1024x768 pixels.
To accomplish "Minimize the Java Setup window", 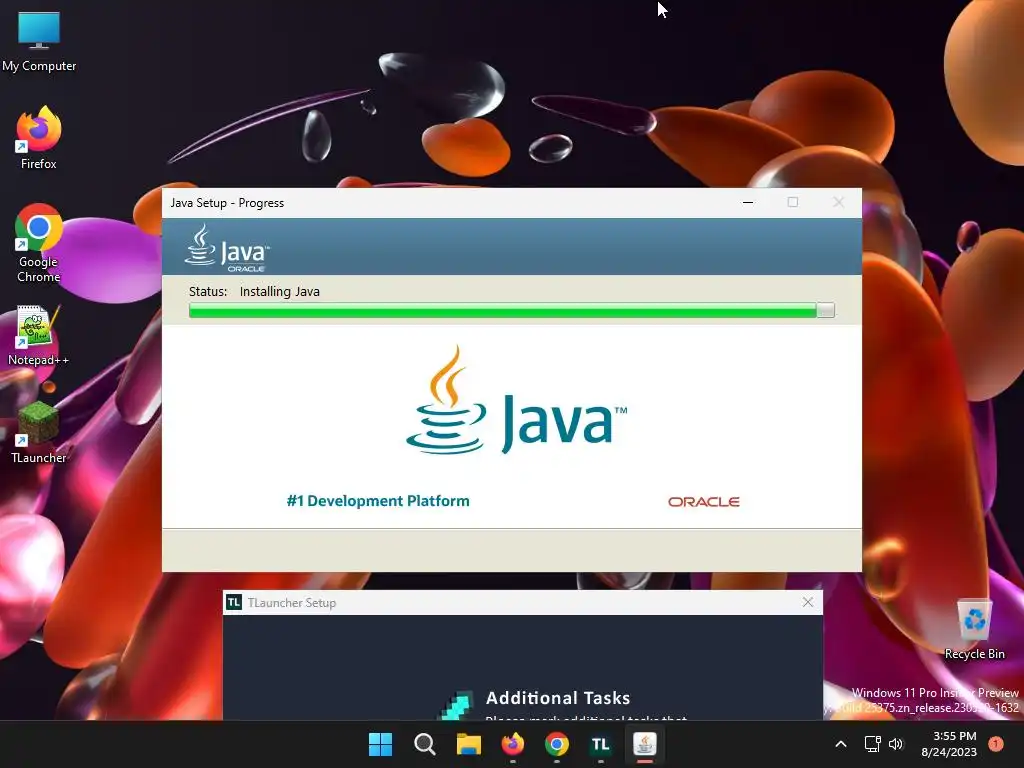I will 748,202.
